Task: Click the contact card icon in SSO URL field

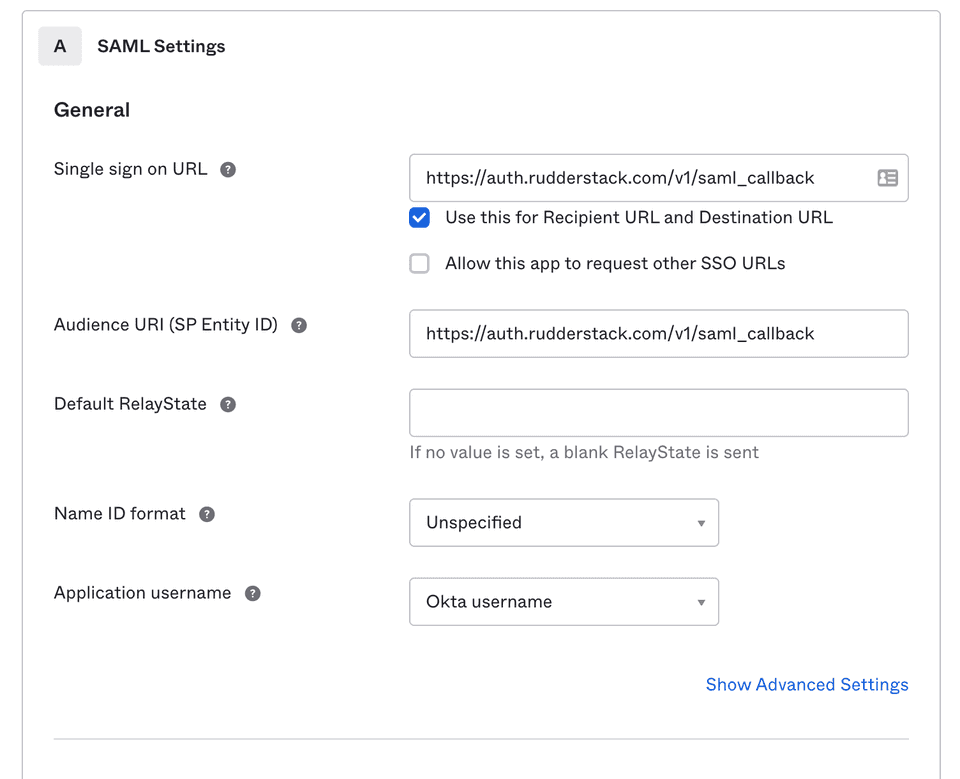Action: pyautogui.click(x=887, y=178)
